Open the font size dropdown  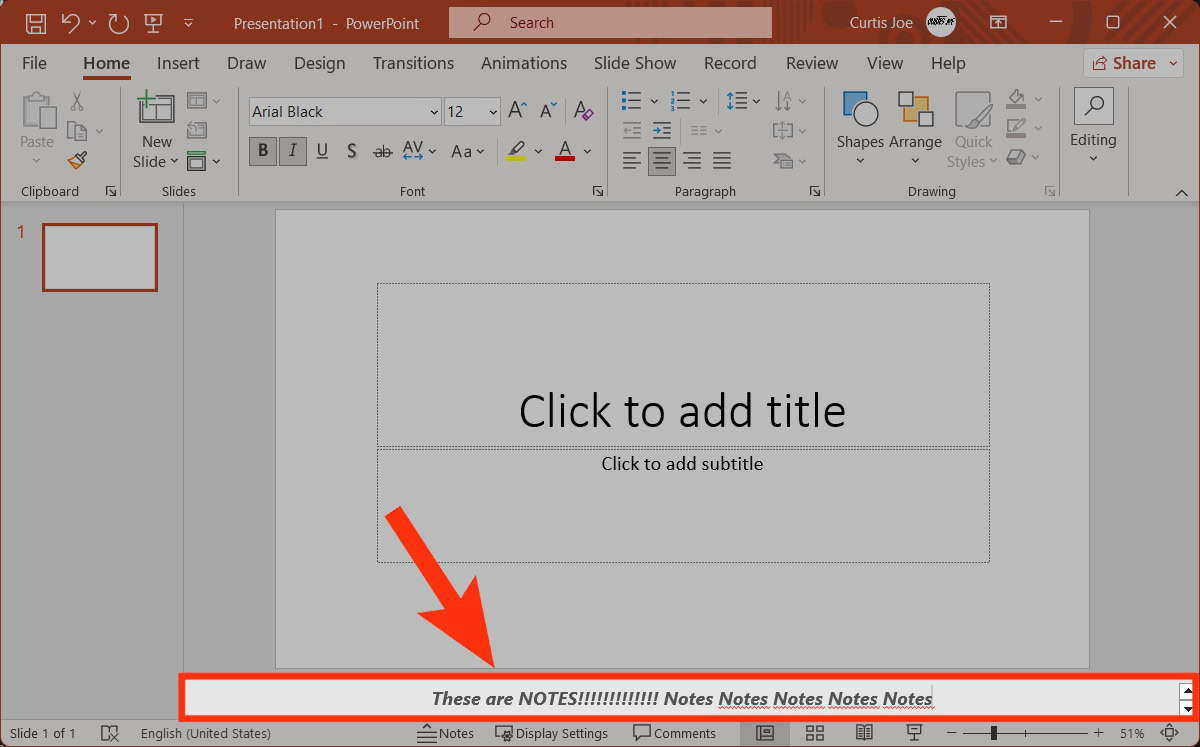(493, 112)
